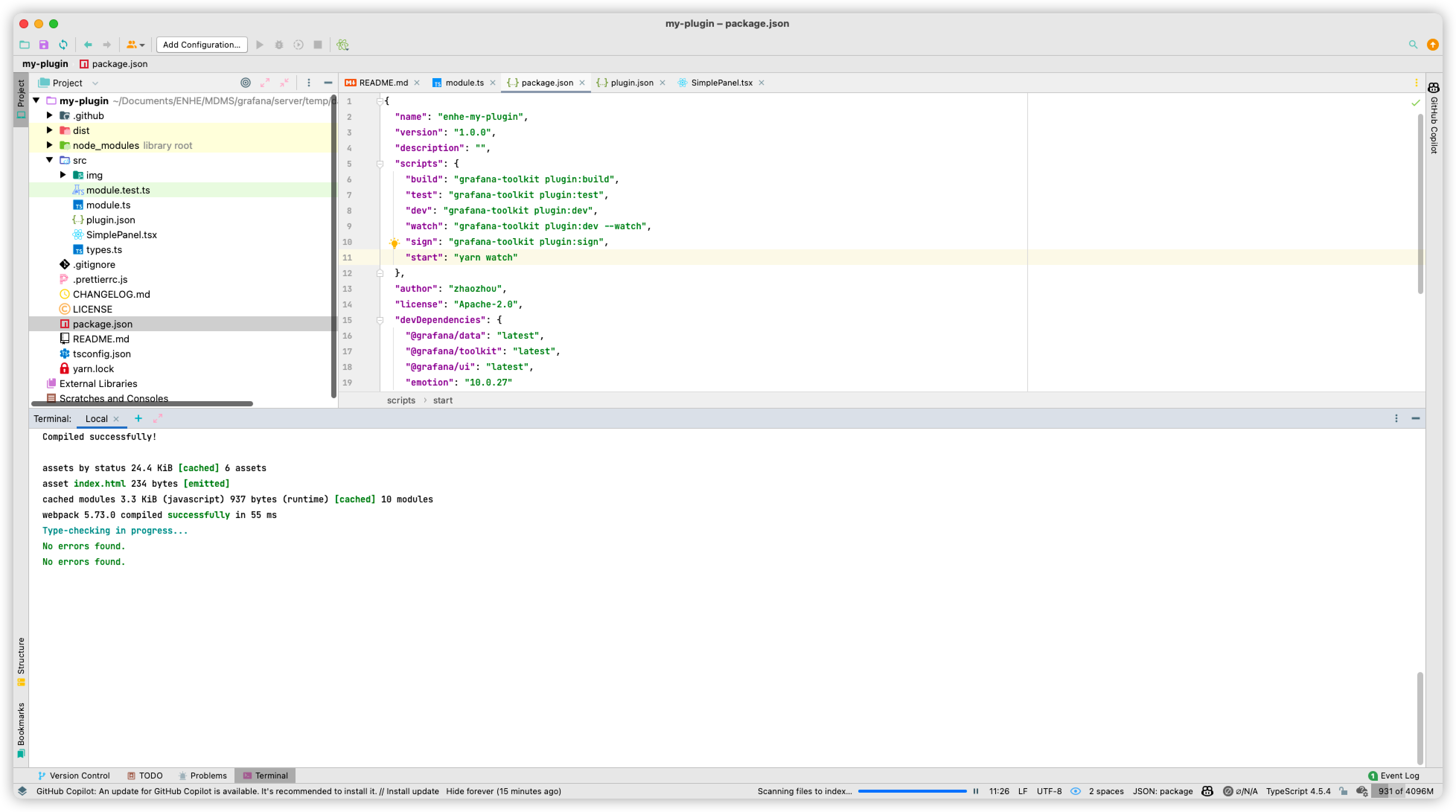The image size is (1456, 812).
Task: Click the Collapse All icon in Project panel
Action: click(x=284, y=83)
